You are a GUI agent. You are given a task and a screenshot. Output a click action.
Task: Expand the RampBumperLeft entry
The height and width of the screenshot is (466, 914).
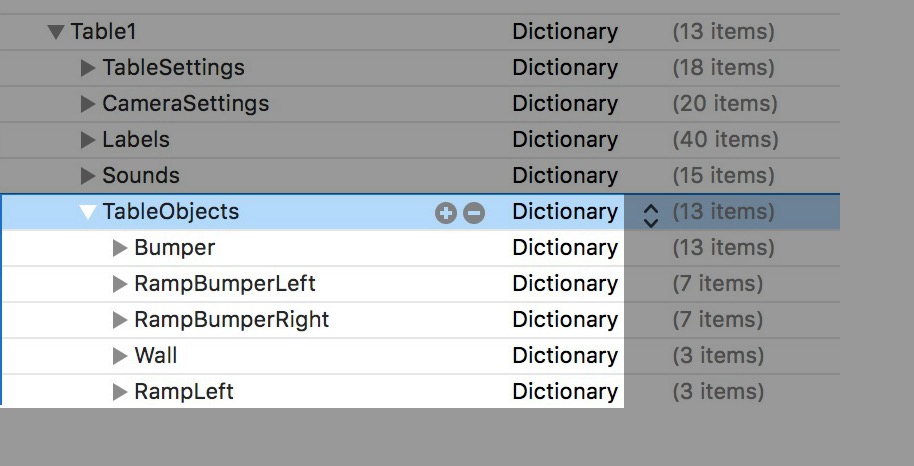click(120, 284)
